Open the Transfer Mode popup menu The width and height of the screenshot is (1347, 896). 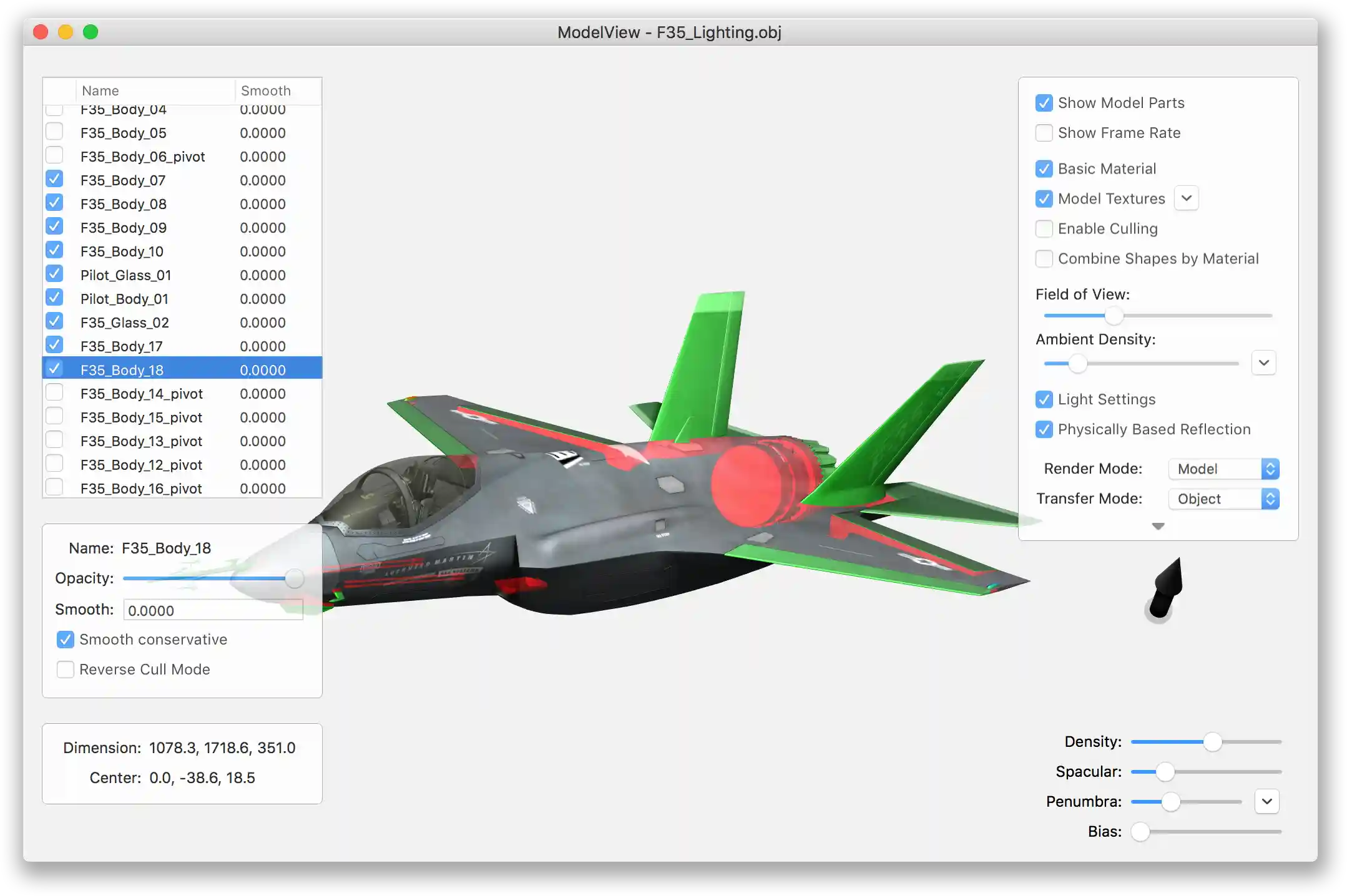click(1223, 499)
